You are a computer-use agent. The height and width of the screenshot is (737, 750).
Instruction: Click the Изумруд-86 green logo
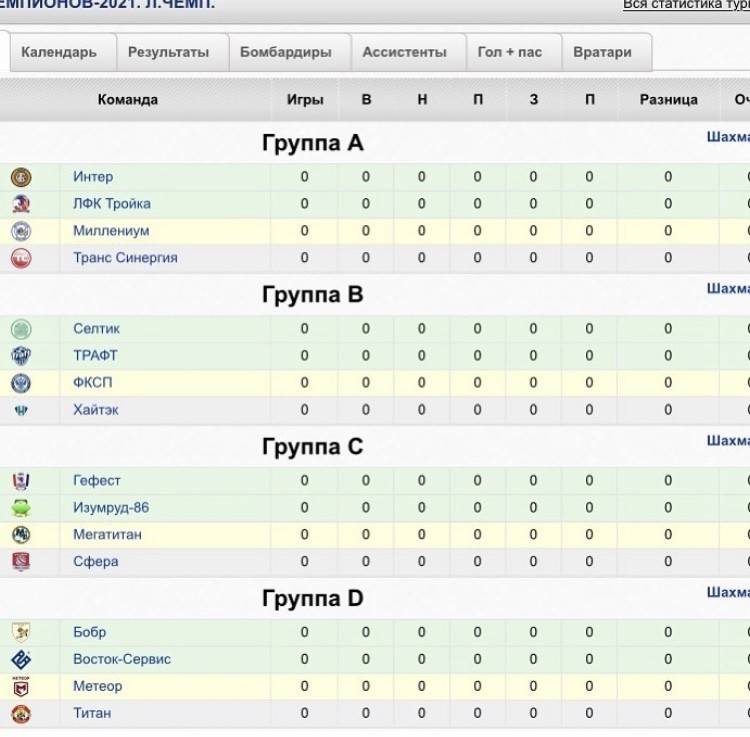click(21, 508)
